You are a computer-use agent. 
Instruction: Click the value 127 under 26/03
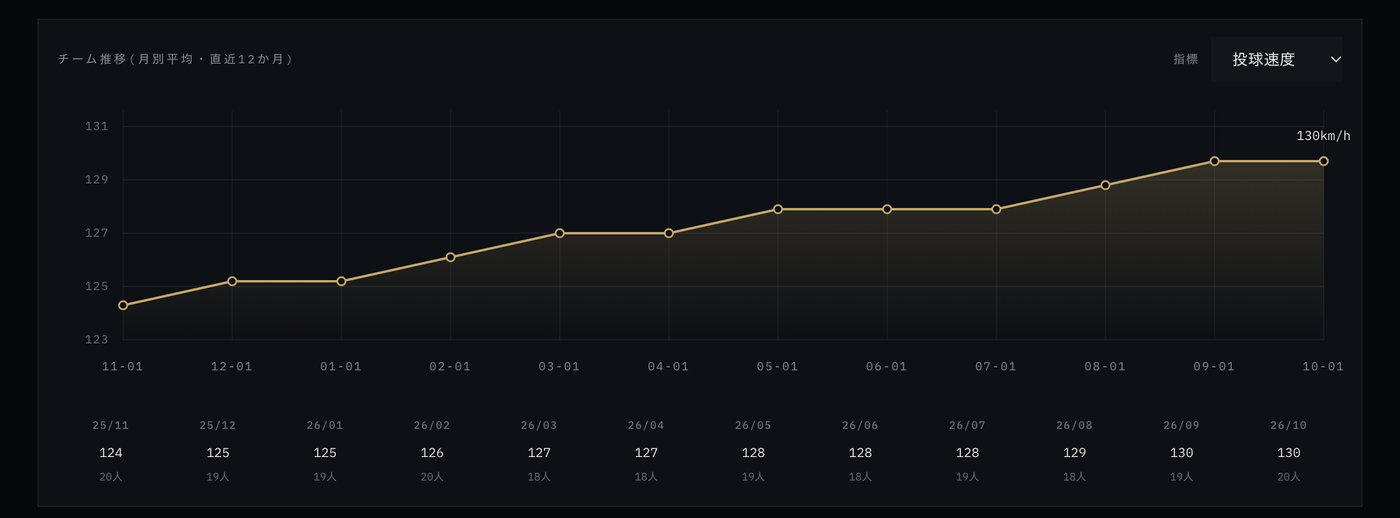pos(539,453)
